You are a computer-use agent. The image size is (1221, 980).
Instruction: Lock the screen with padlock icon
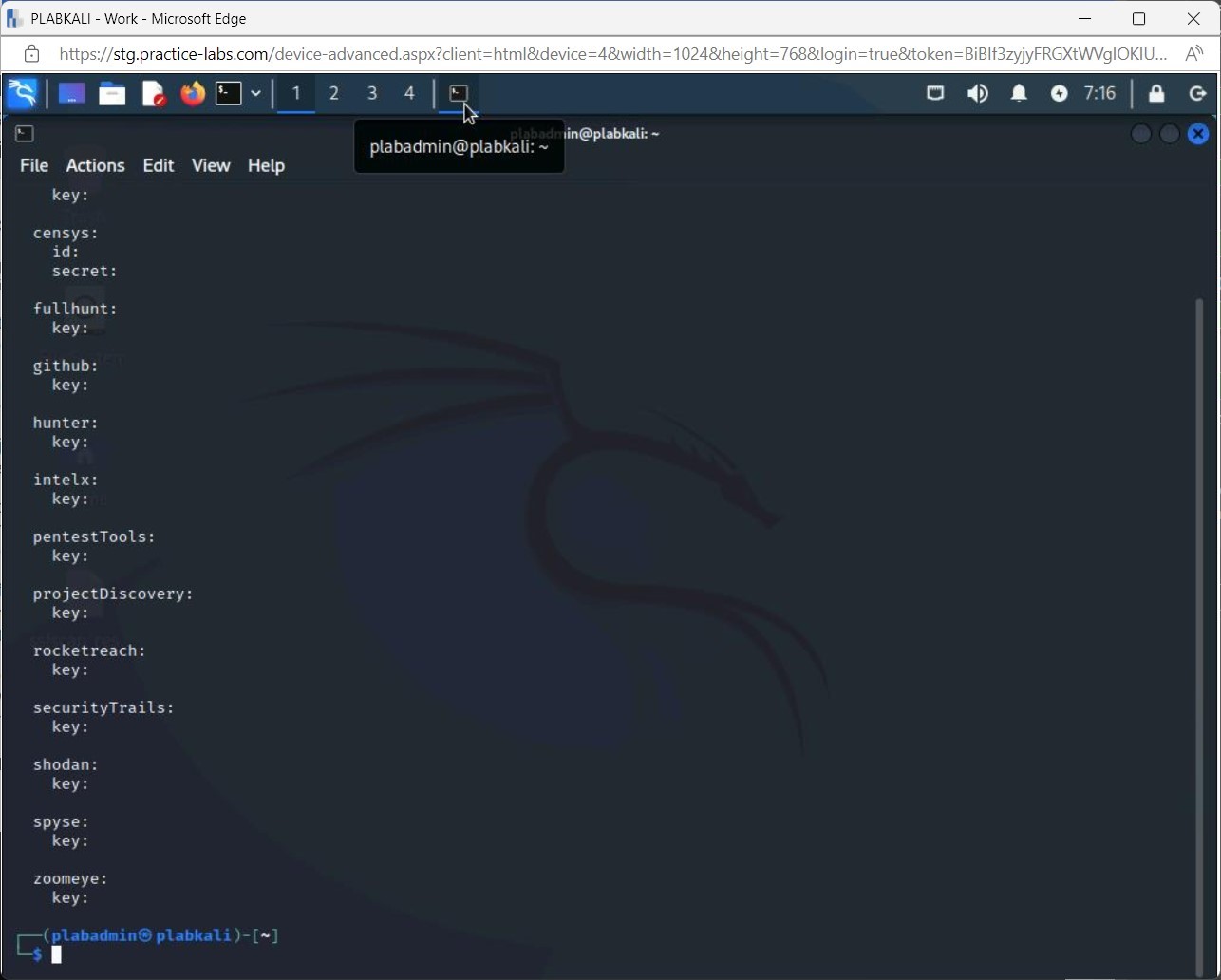pos(1156,93)
